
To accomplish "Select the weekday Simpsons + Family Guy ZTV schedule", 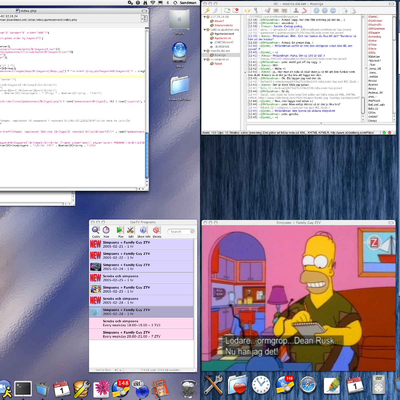I will coord(141,334).
